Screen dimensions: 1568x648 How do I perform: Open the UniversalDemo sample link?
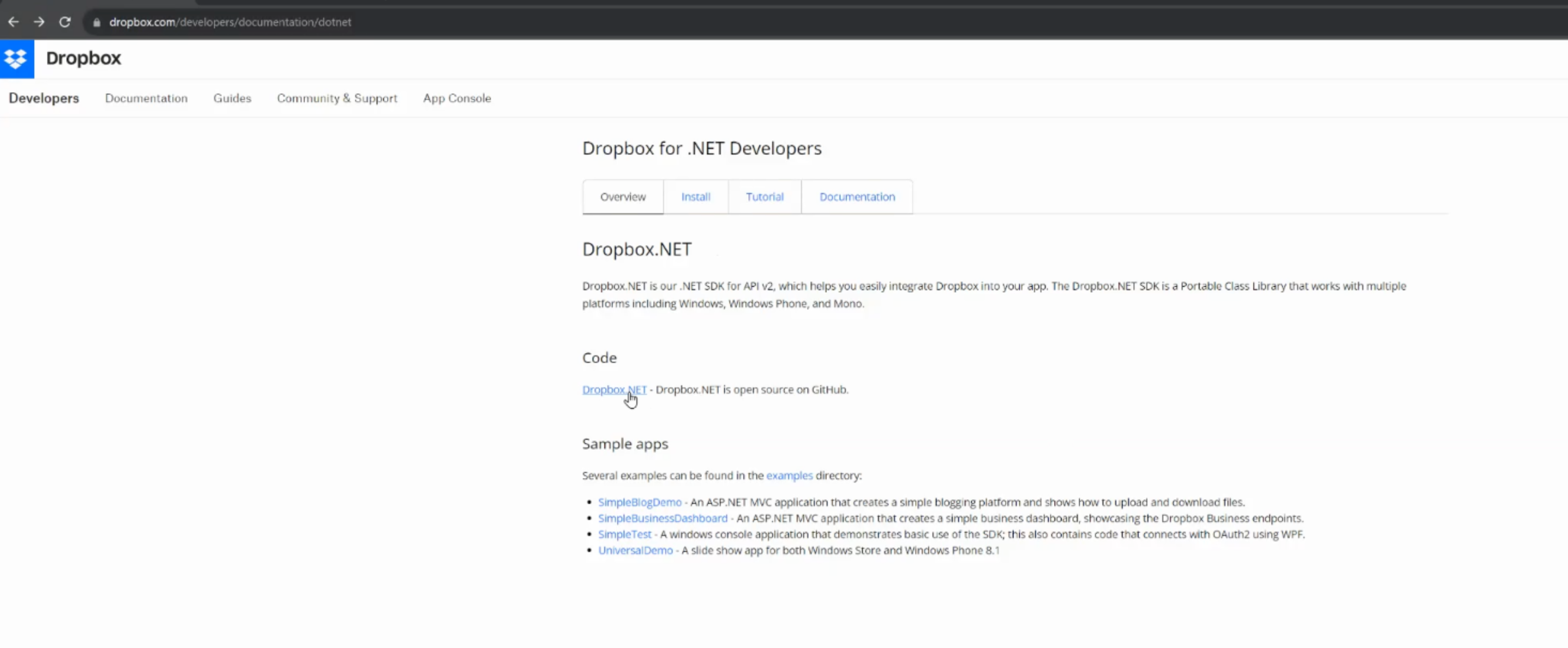pyautogui.click(x=636, y=550)
